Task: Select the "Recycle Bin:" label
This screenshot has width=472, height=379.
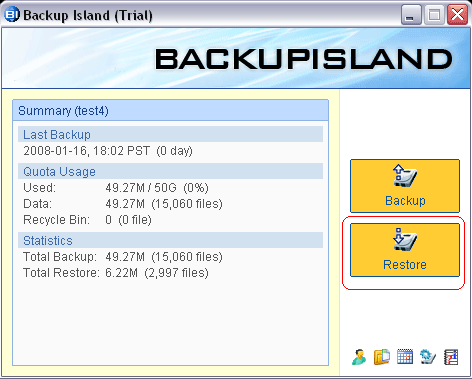Action: click(57, 220)
